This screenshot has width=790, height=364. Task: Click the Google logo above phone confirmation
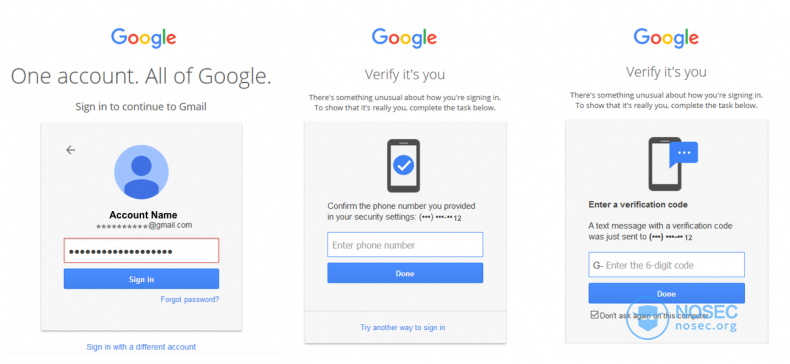[x=404, y=38]
